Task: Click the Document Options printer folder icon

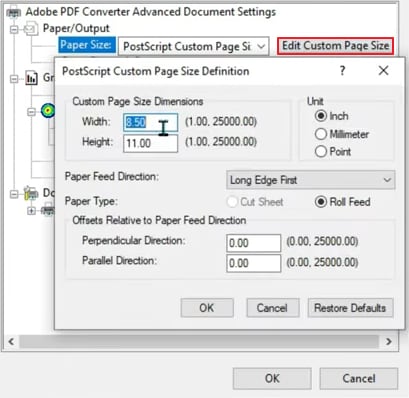Action: (x=30, y=193)
